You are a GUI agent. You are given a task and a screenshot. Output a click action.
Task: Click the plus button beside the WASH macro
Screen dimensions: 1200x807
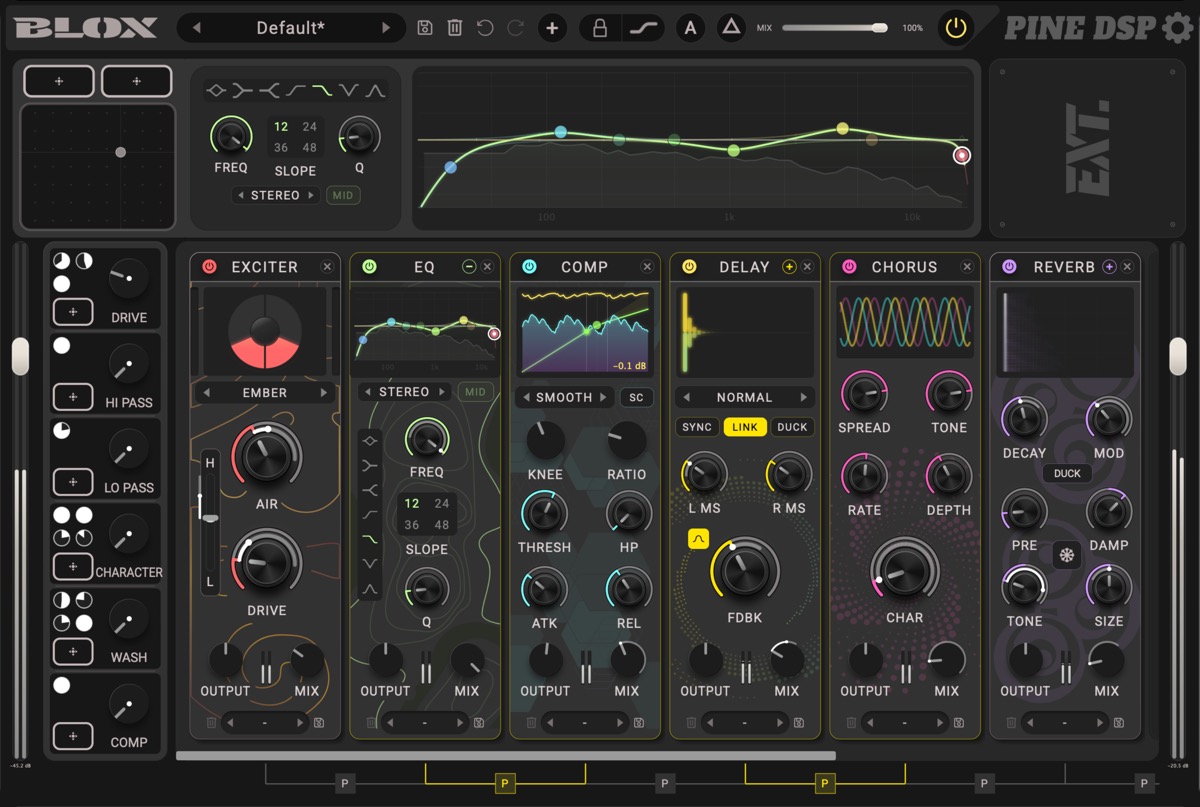click(x=72, y=652)
